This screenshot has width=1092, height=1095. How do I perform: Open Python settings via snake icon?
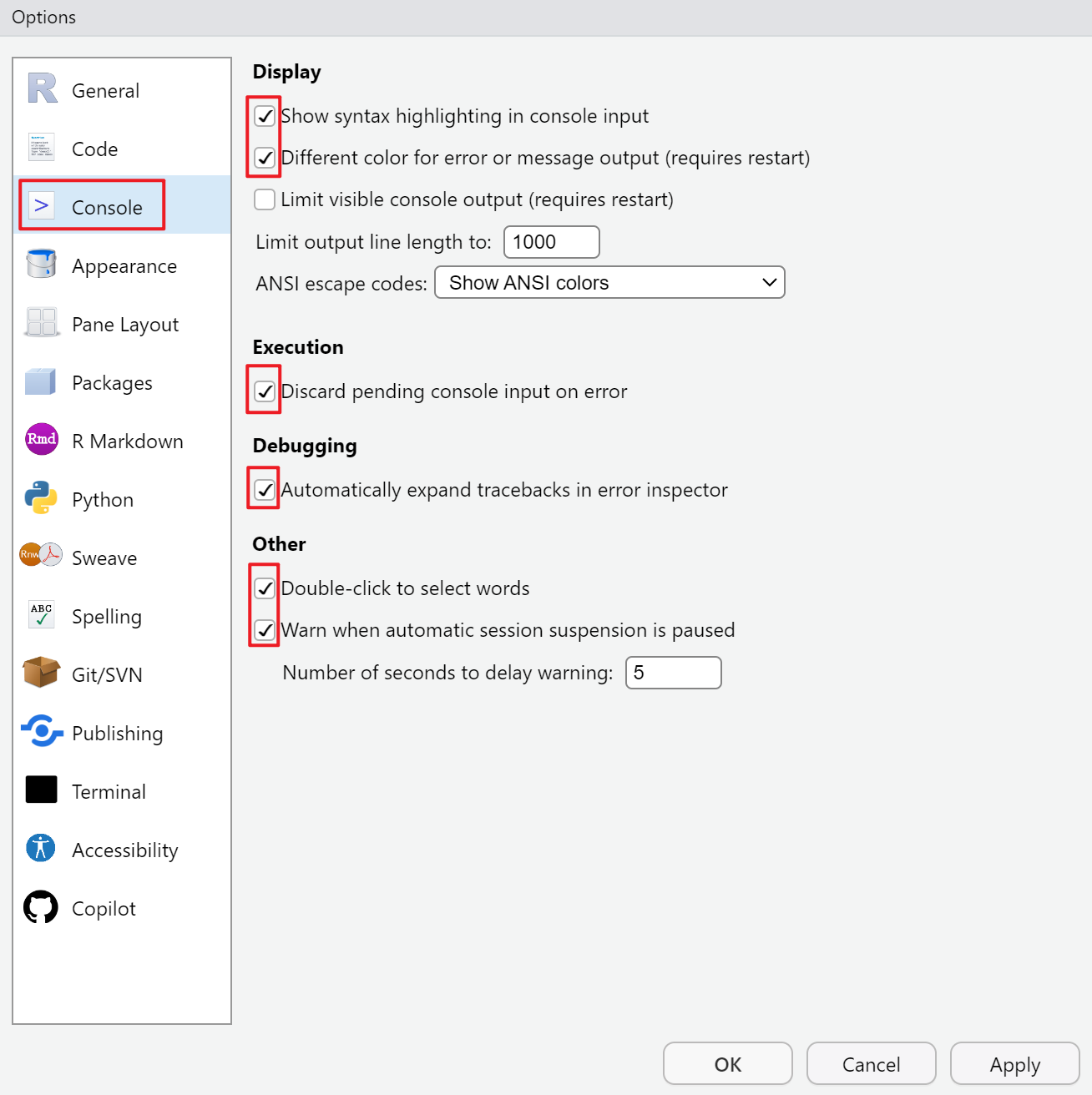[x=41, y=497]
